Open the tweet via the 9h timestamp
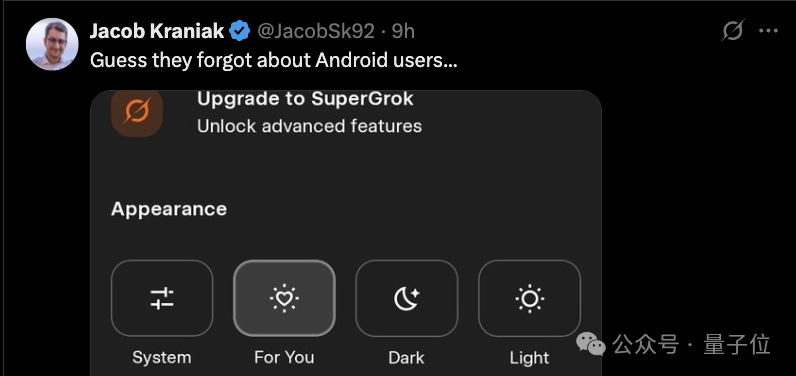The height and width of the screenshot is (376, 796). [403, 31]
